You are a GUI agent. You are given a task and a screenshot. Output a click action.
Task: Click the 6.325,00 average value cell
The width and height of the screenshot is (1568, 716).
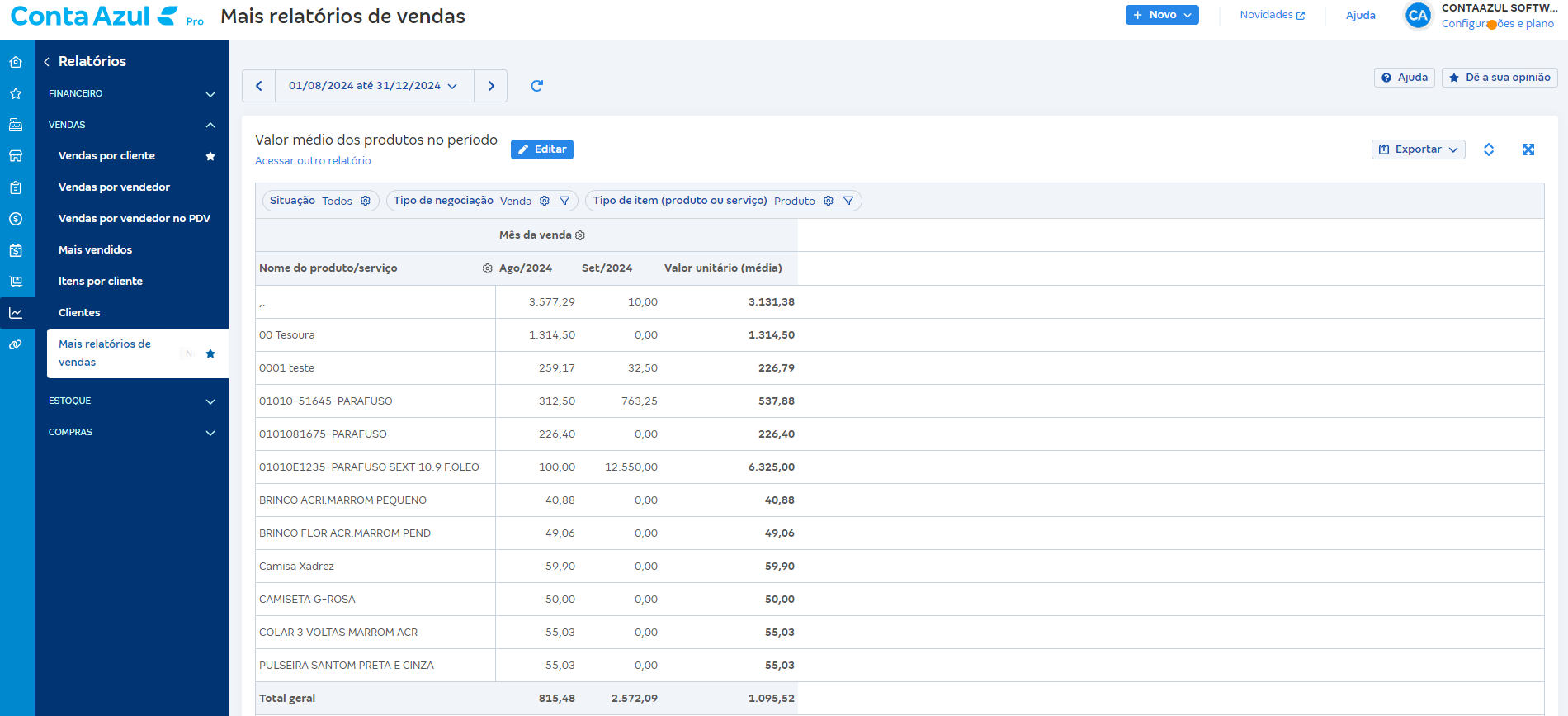(772, 467)
